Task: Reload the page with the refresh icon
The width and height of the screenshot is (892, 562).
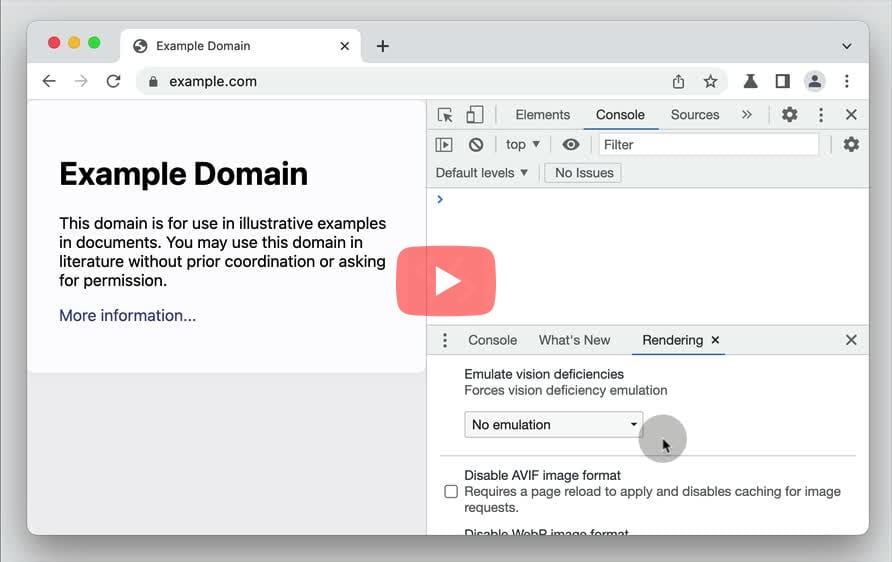Action: click(114, 81)
